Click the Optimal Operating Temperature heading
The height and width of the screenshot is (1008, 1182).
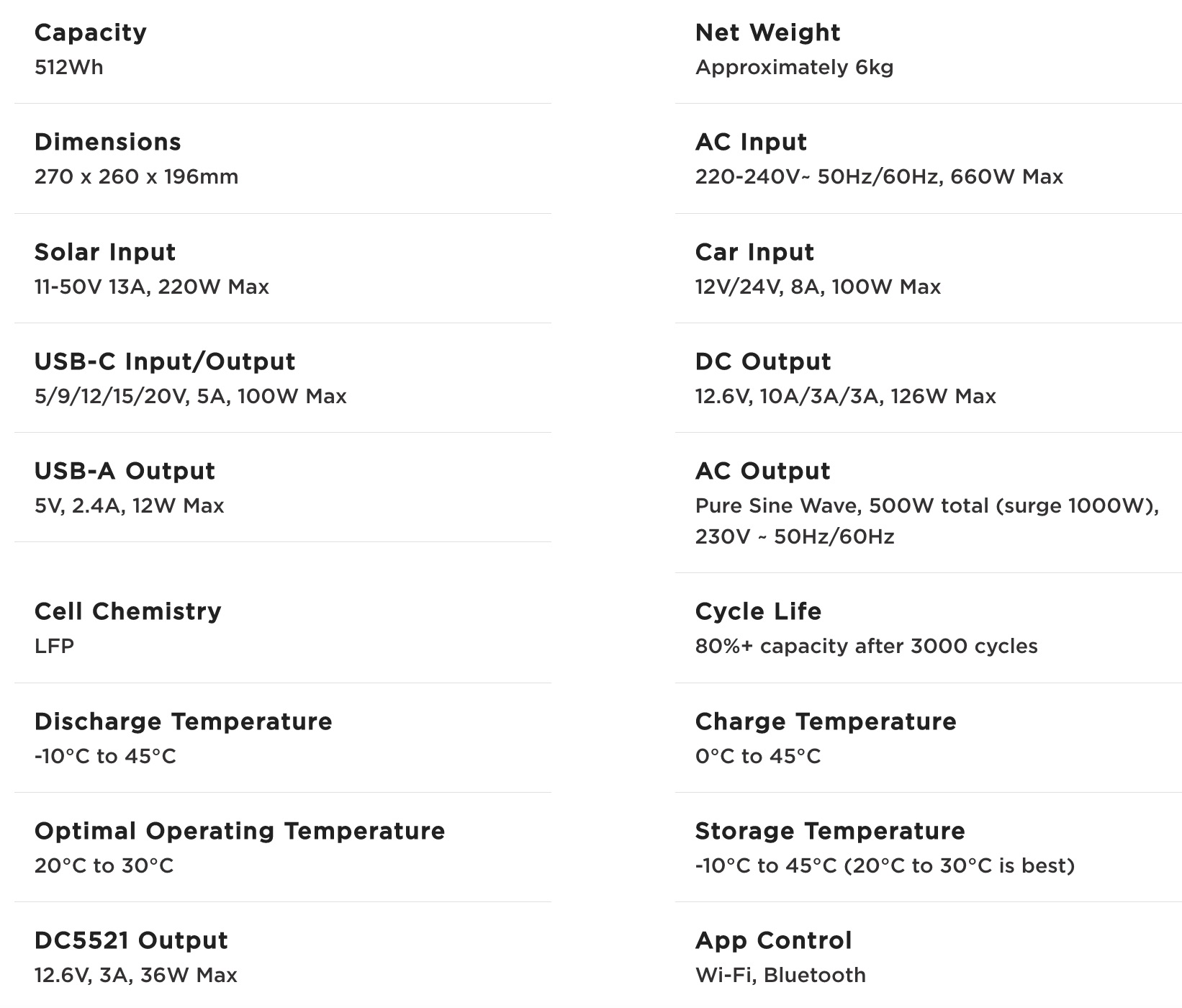pyautogui.click(x=240, y=831)
